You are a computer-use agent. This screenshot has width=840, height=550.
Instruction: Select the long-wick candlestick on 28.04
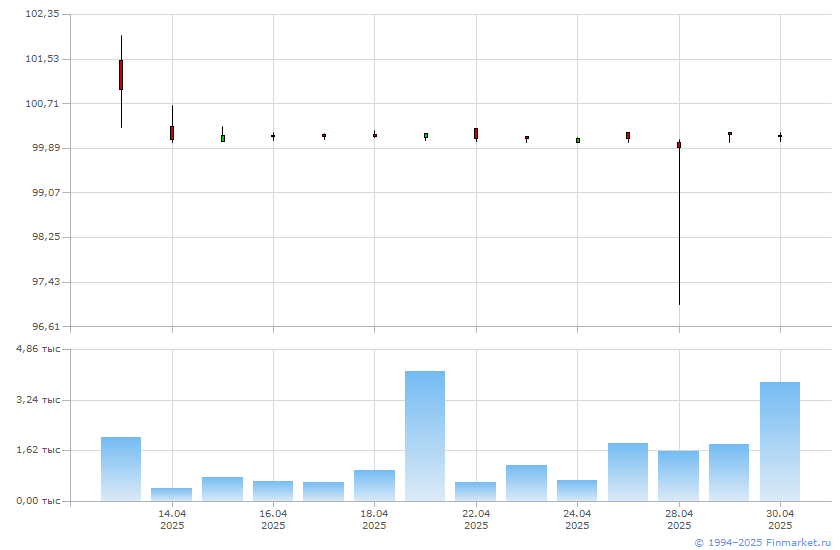tap(679, 222)
